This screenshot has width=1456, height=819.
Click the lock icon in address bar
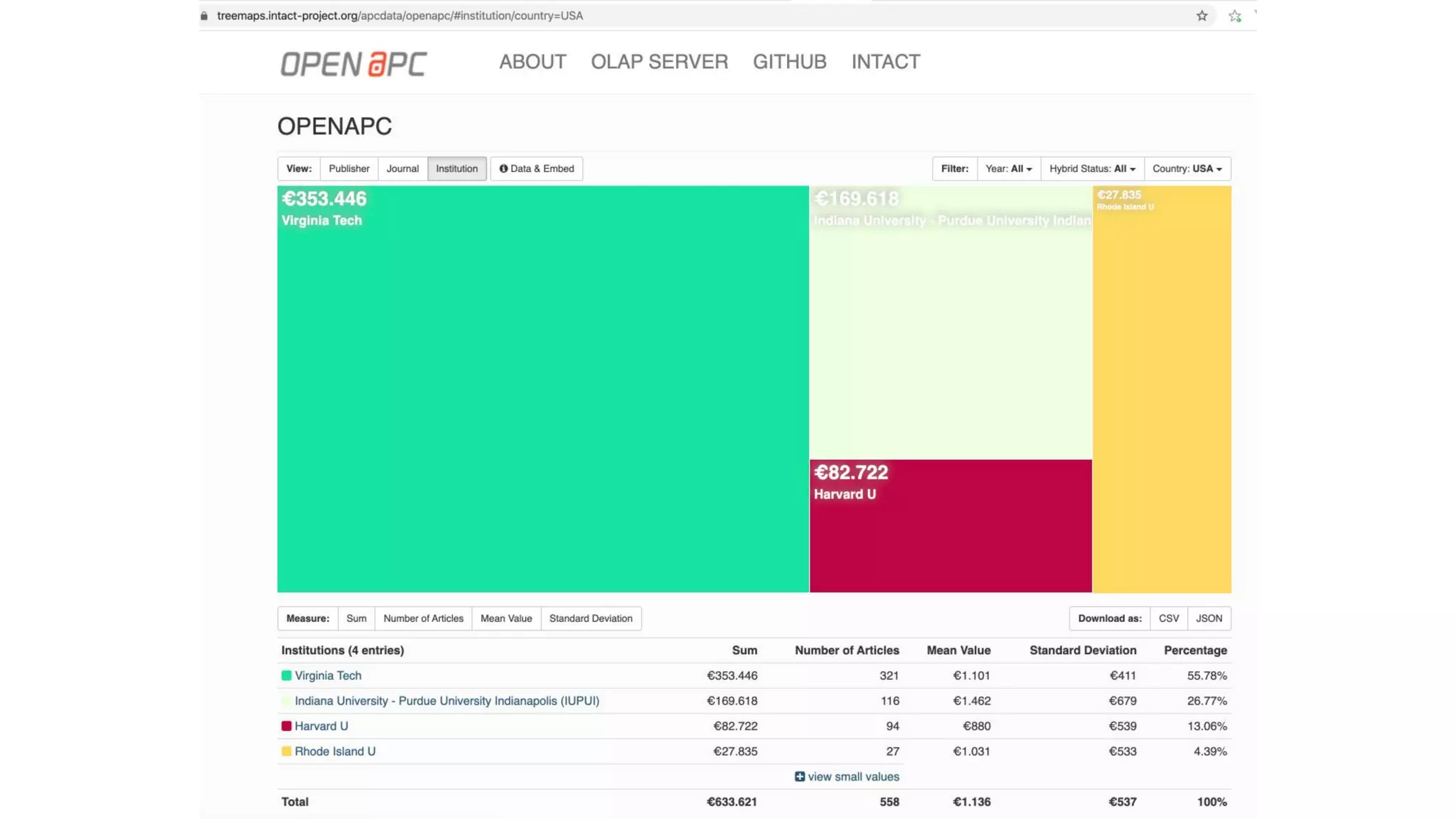tap(205, 16)
